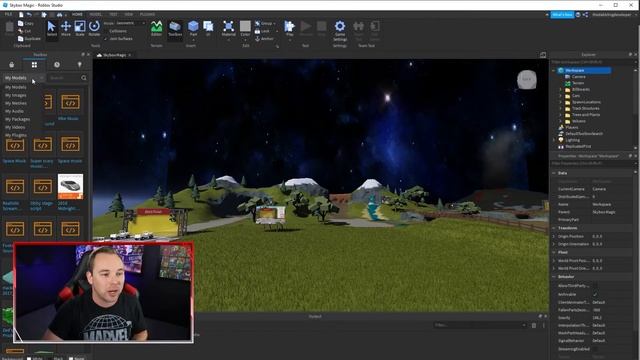The image size is (640, 360).
Task: Open Toolbox Recent clock tab
Action: [57, 64]
